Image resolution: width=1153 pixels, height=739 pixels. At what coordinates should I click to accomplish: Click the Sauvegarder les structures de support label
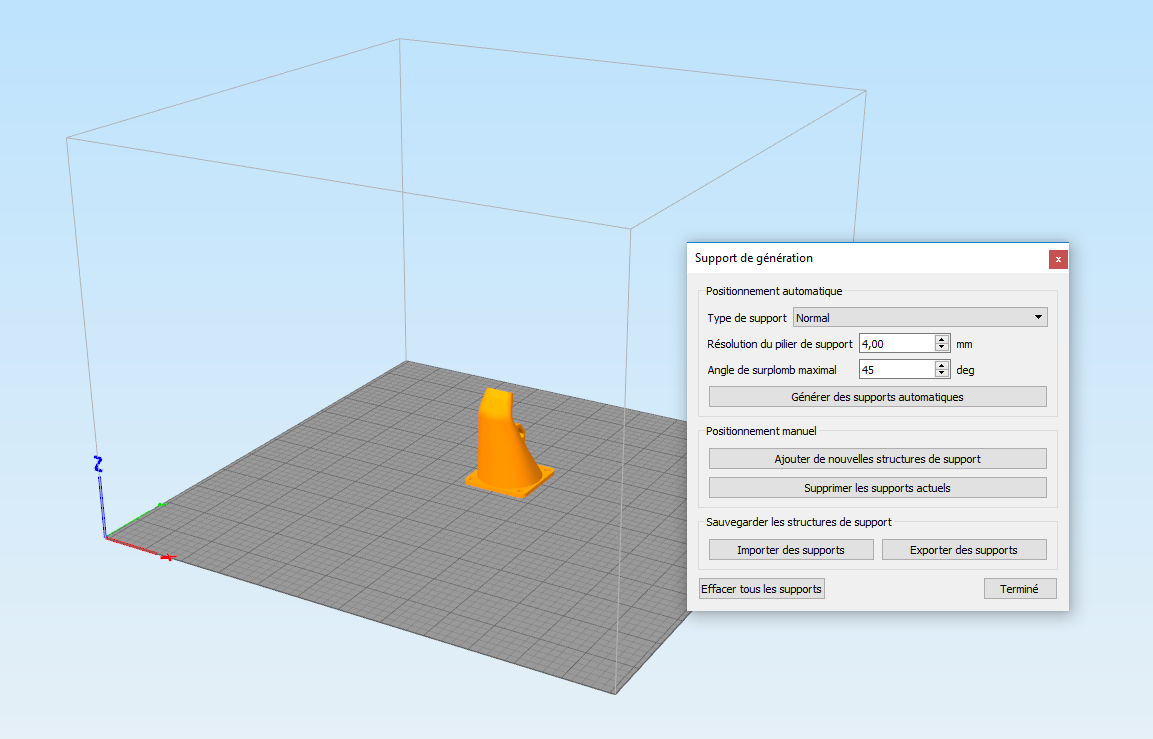tap(799, 522)
